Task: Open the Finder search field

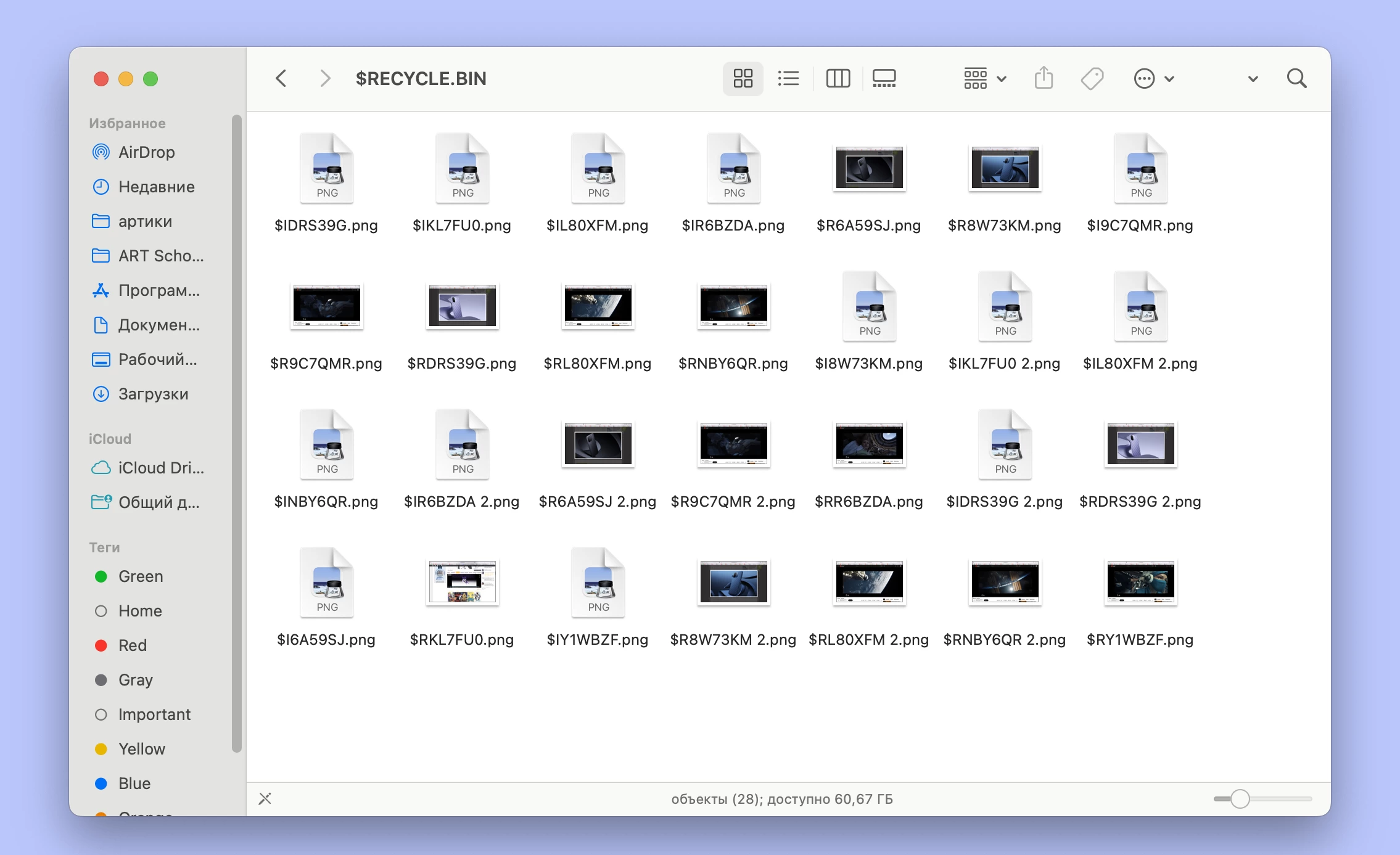Action: 1296,78
